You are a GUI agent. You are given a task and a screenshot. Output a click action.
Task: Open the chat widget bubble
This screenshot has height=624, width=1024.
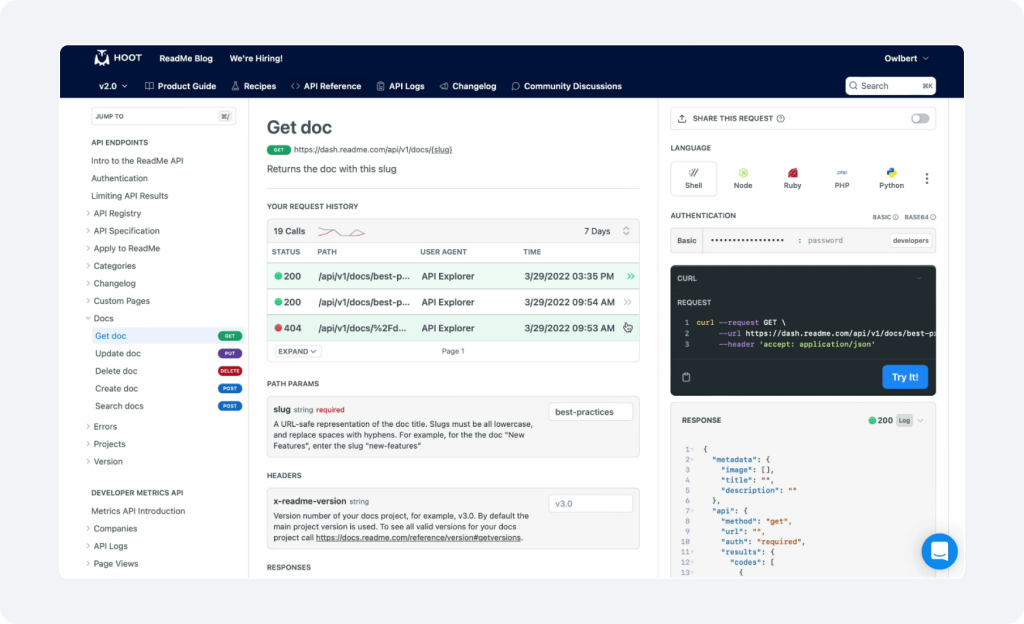[939, 551]
